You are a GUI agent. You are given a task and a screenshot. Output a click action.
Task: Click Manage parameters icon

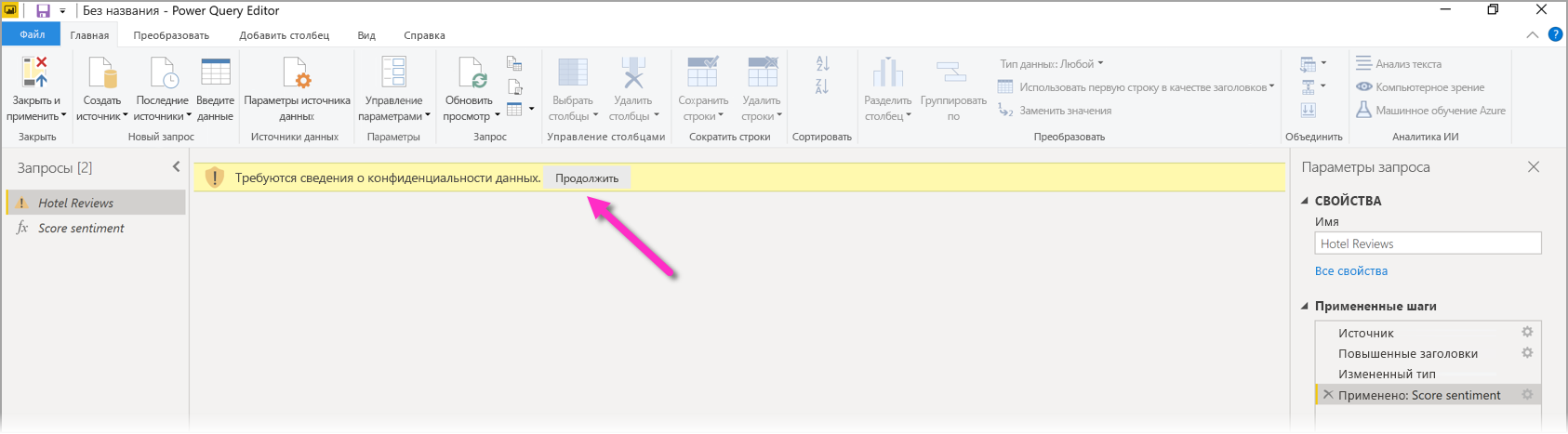[x=393, y=72]
